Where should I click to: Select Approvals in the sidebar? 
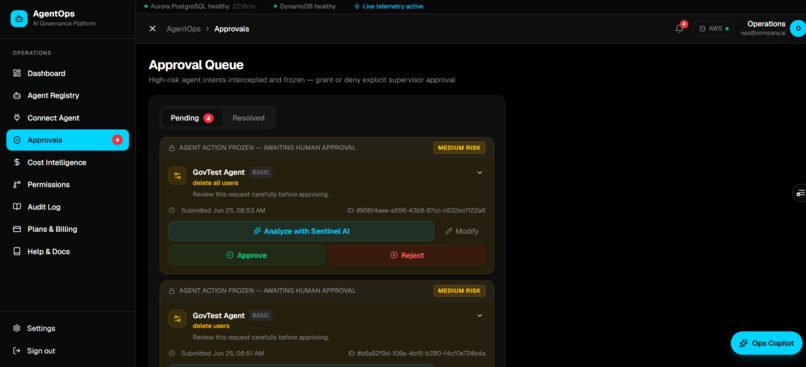click(x=67, y=140)
